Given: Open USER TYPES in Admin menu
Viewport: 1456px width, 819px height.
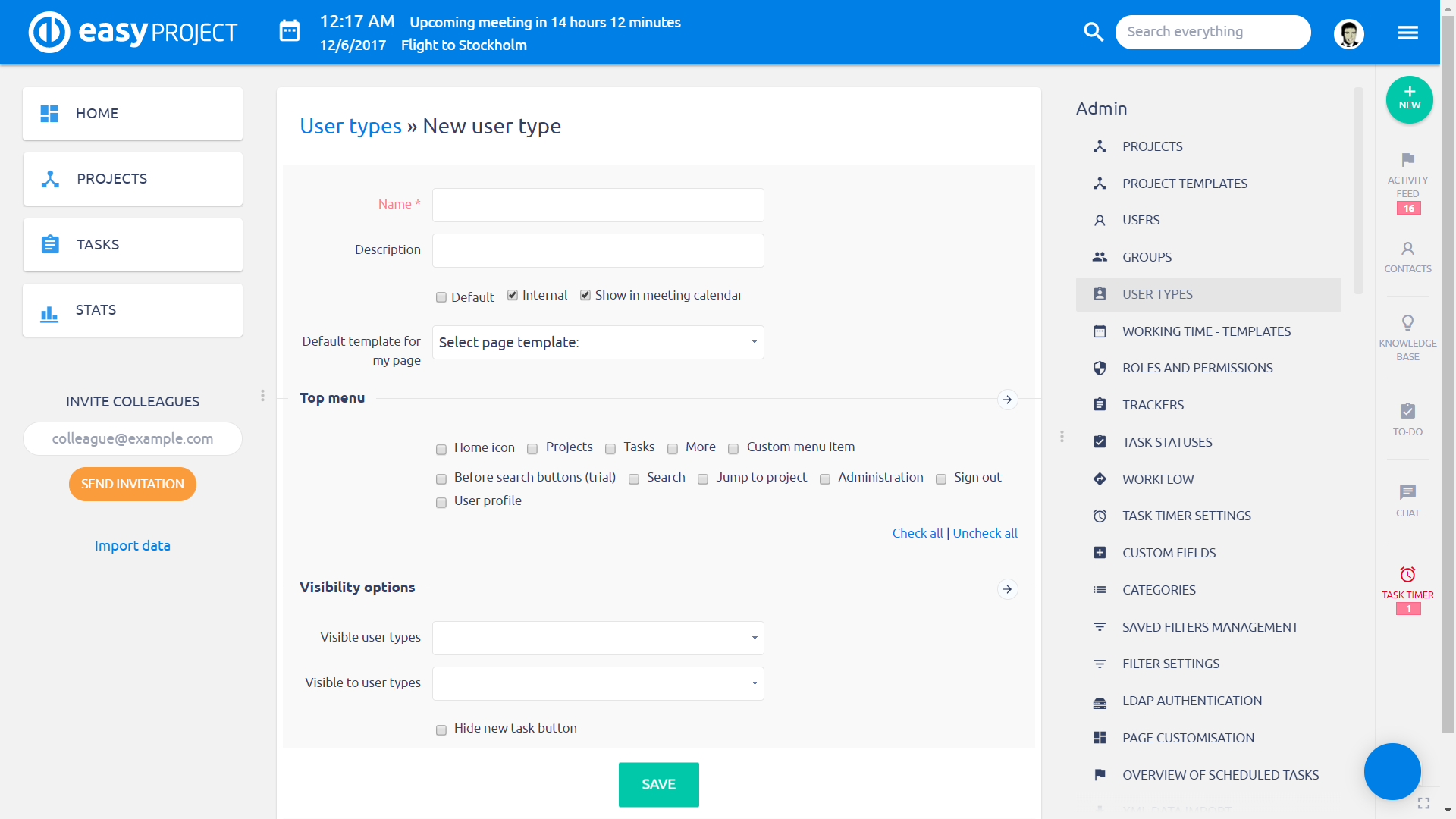Looking at the screenshot, I should pyautogui.click(x=1208, y=294).
